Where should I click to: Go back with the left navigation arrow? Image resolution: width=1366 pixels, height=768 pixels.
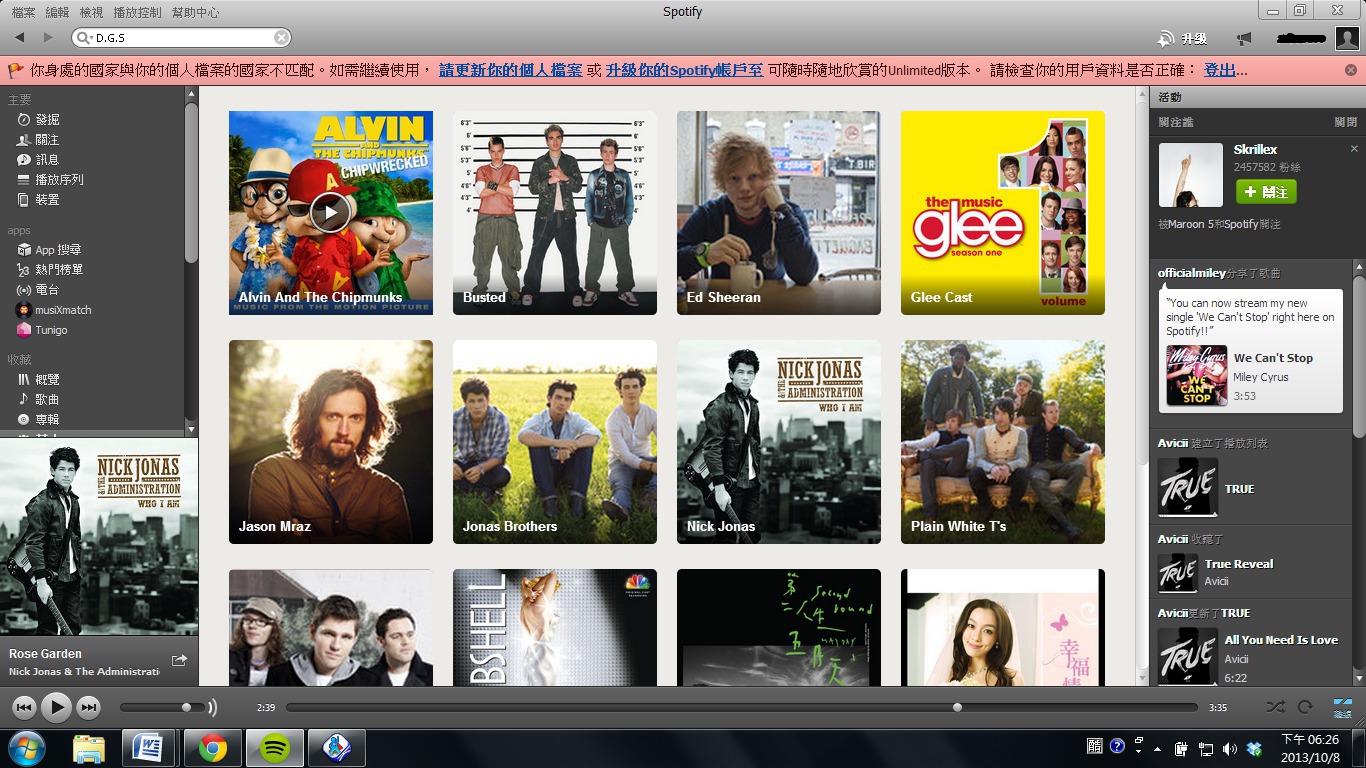click(x=20, y=37)
